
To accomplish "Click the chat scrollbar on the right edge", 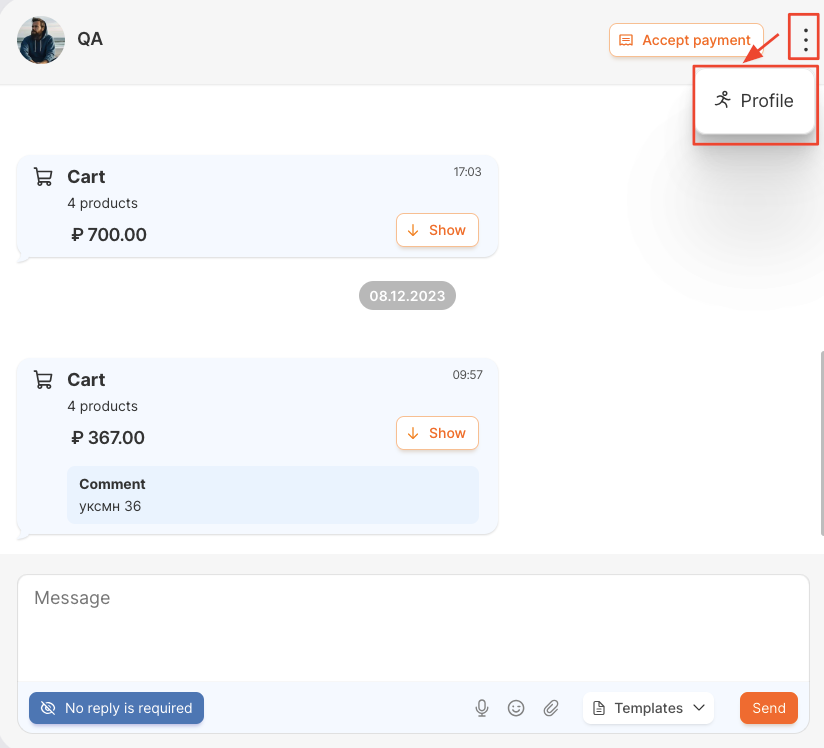I will (821, 444).
